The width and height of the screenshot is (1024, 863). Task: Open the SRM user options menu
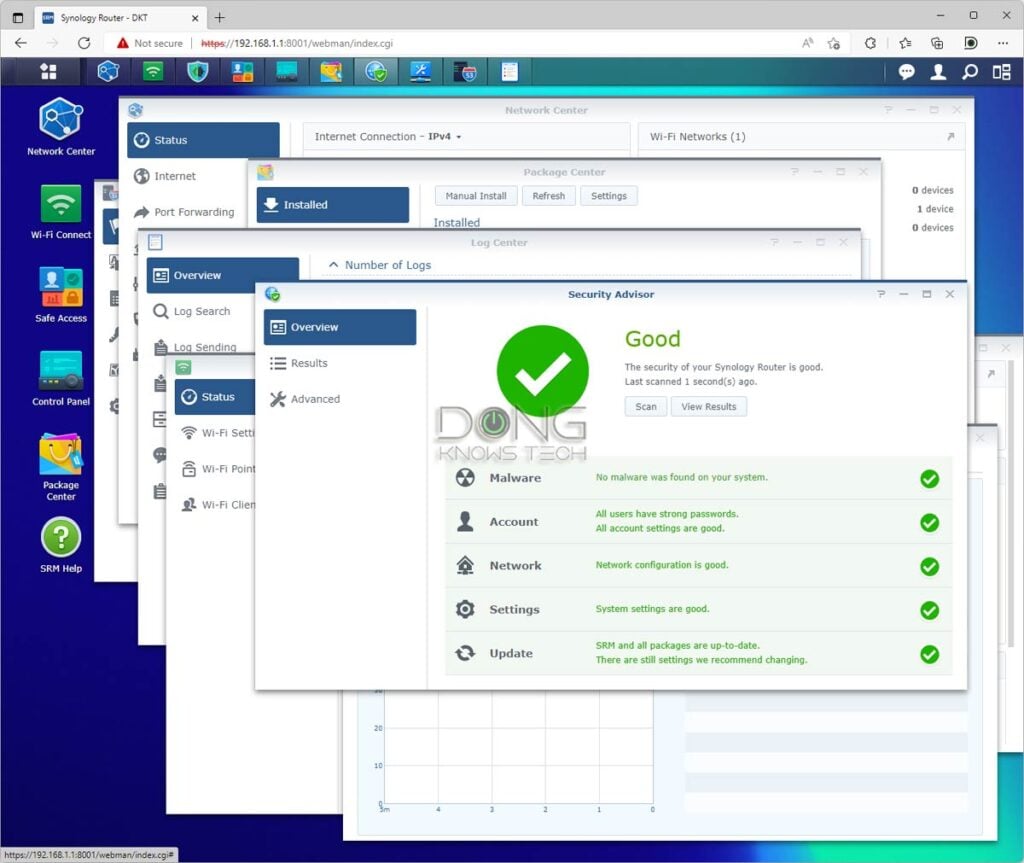point(938,71)
